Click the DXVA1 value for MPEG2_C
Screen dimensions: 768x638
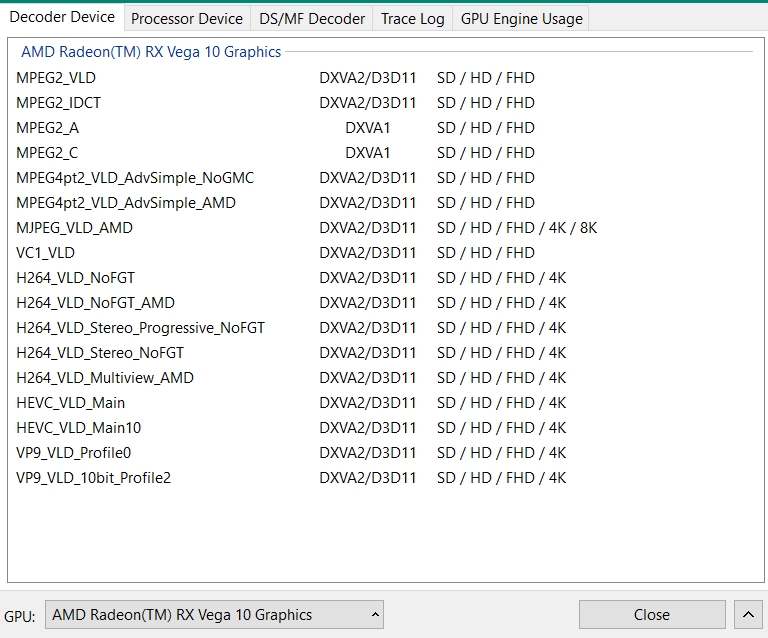pyautogui.click(x=367, y=153)
